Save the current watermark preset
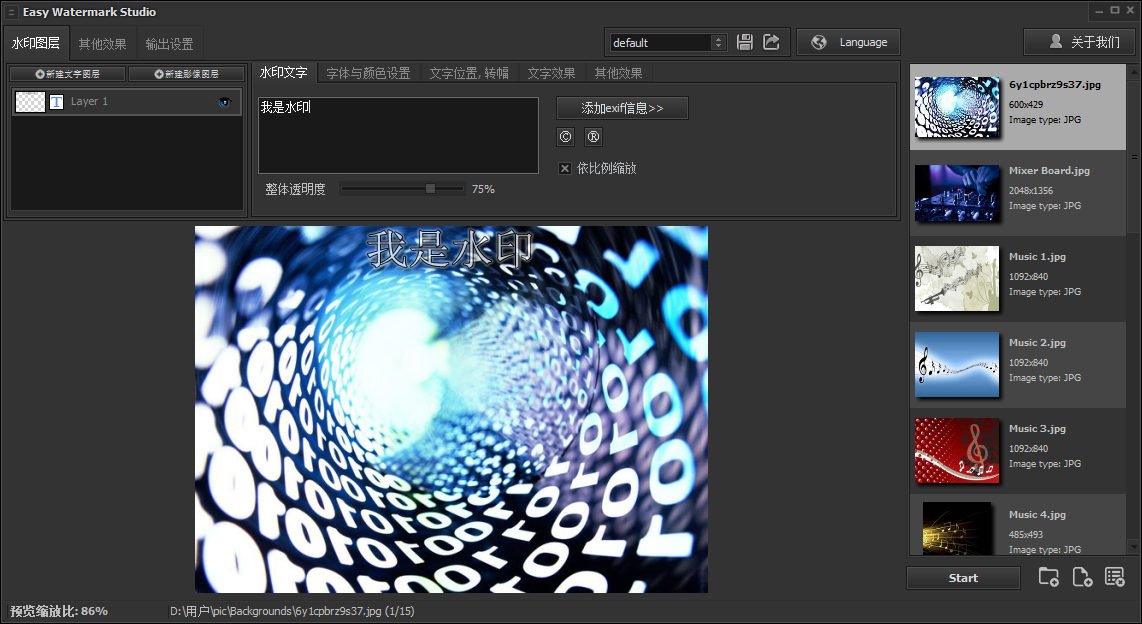 [x=745, y=41]
